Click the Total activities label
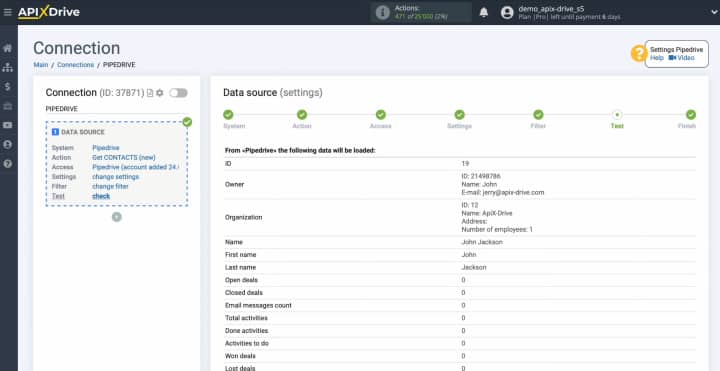Screen dimensions: 720x371 click(x=246, y=318)
